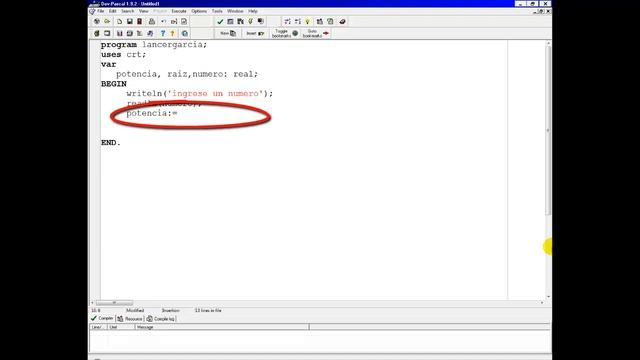
Task: Click the blue globe icon in the second toolbar row
Action: pos(184,33)
